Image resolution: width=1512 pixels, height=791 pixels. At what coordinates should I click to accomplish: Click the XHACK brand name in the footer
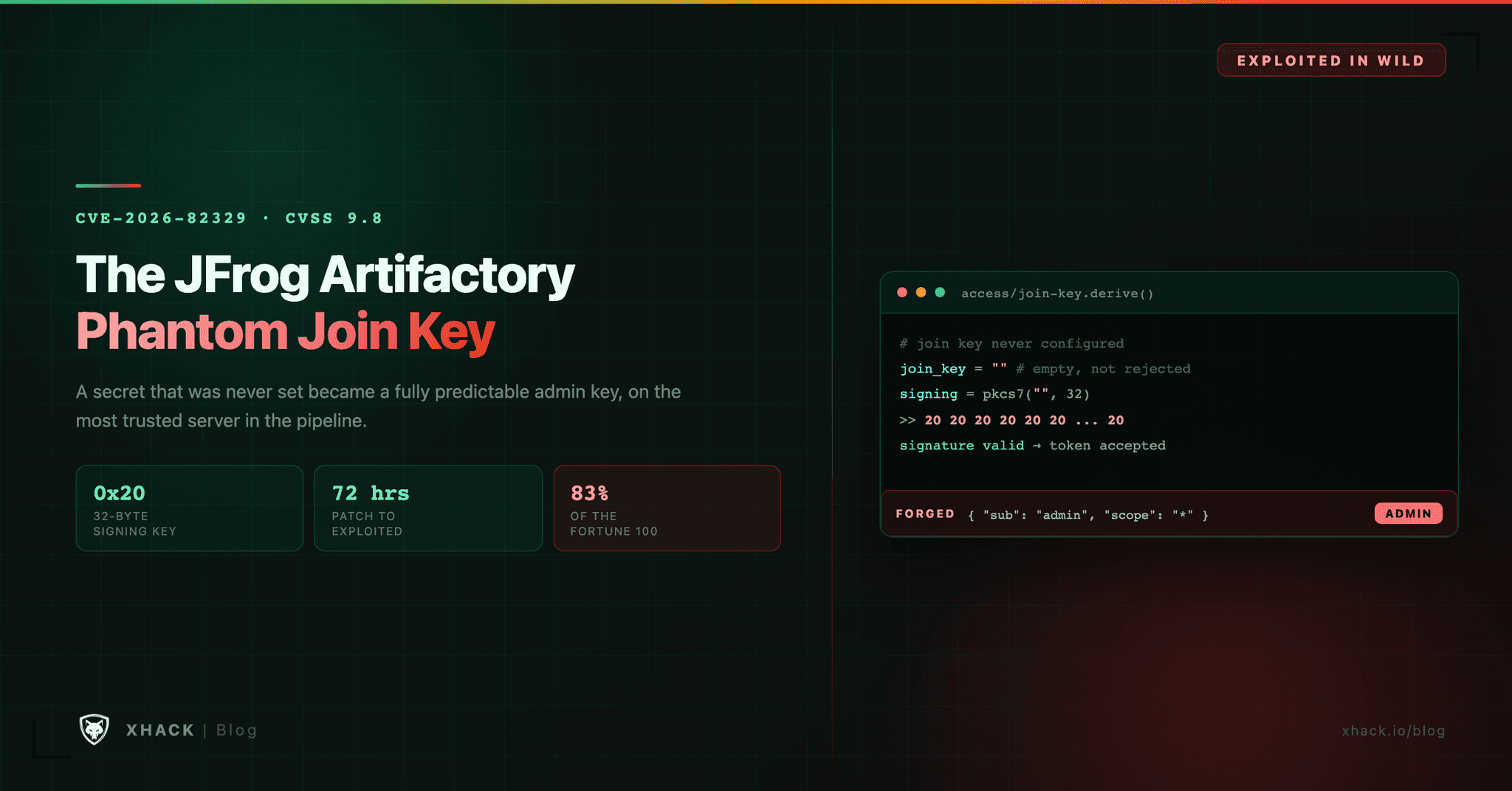coord(160,730)
